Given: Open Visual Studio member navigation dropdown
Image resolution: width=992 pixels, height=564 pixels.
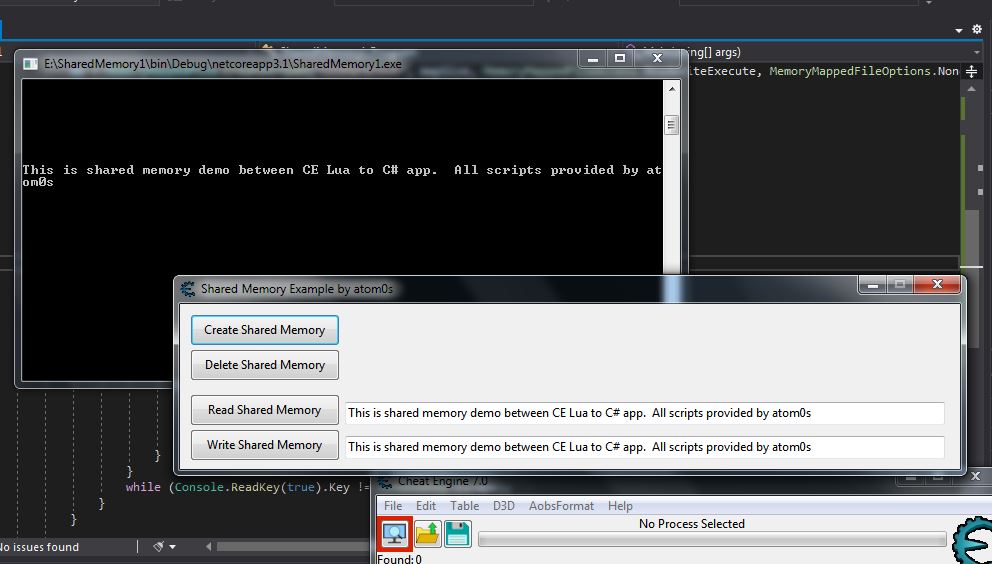Looking at the screenshot, I should tap(978, 52).
